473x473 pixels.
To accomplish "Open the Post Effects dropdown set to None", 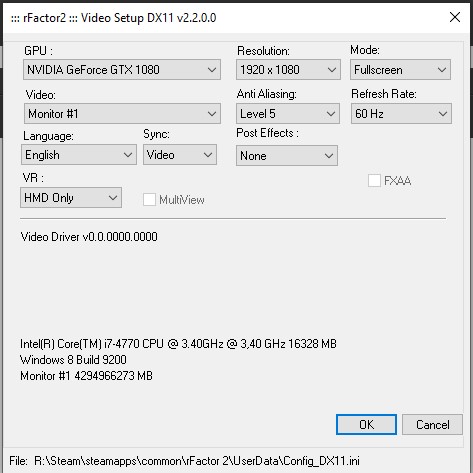I will click(x=287, y=156).
